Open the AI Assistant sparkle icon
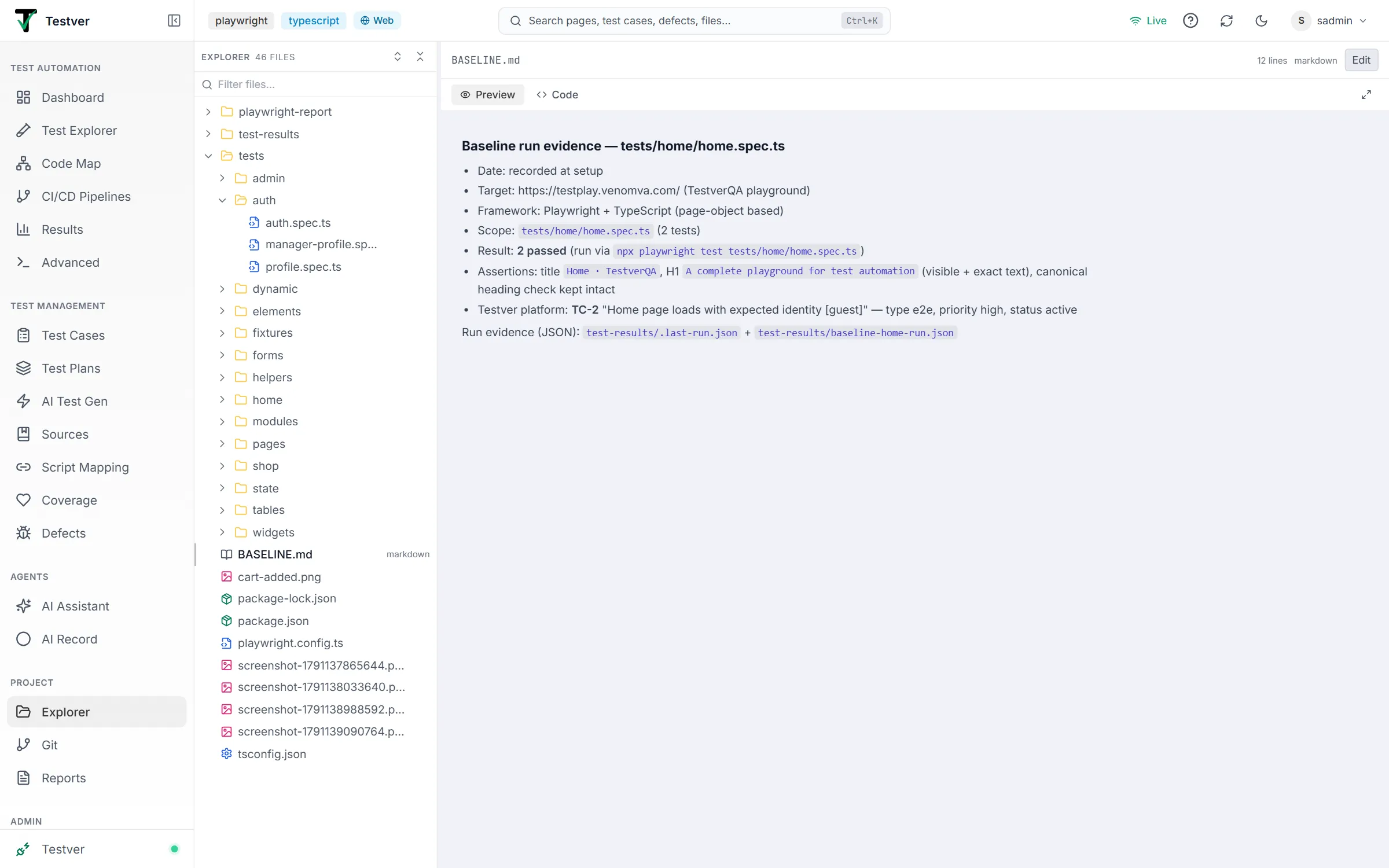Image resolution: width=1389 pixels, height=868 pixels. tap(23, 606)
